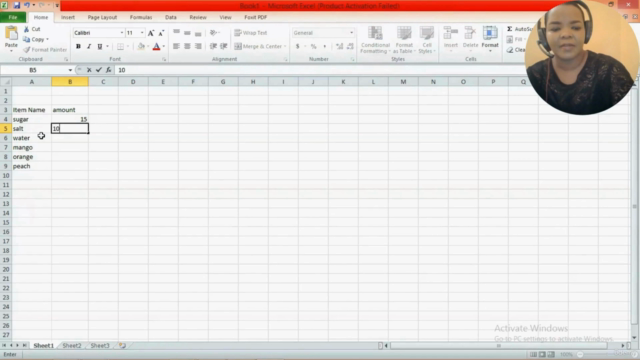The height and width of the screenshot is (360, 640).
Task: Toggle Align Text Left
Action: pos(176,47)
